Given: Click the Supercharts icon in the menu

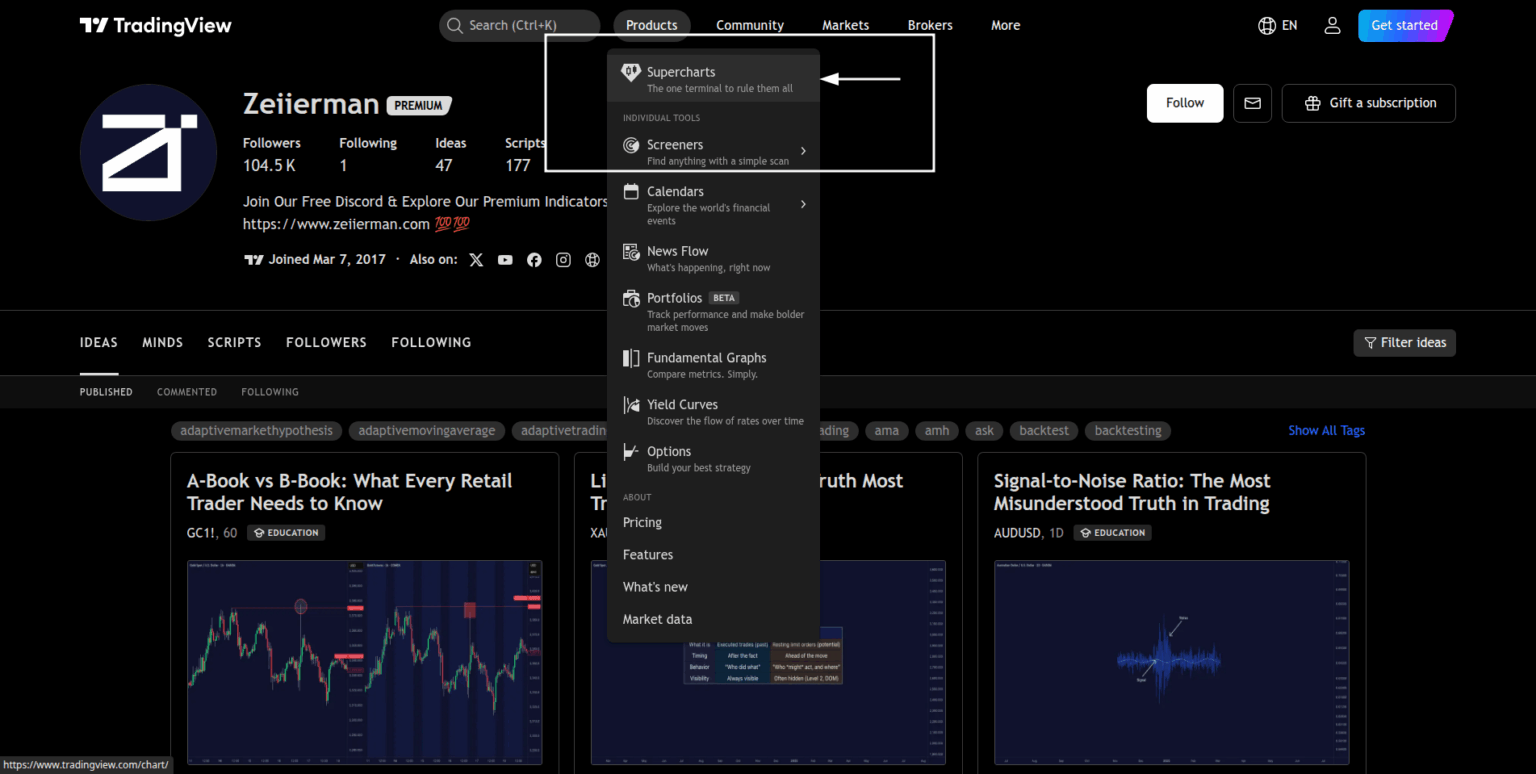Looking at the screenshot, I should 631,72.
